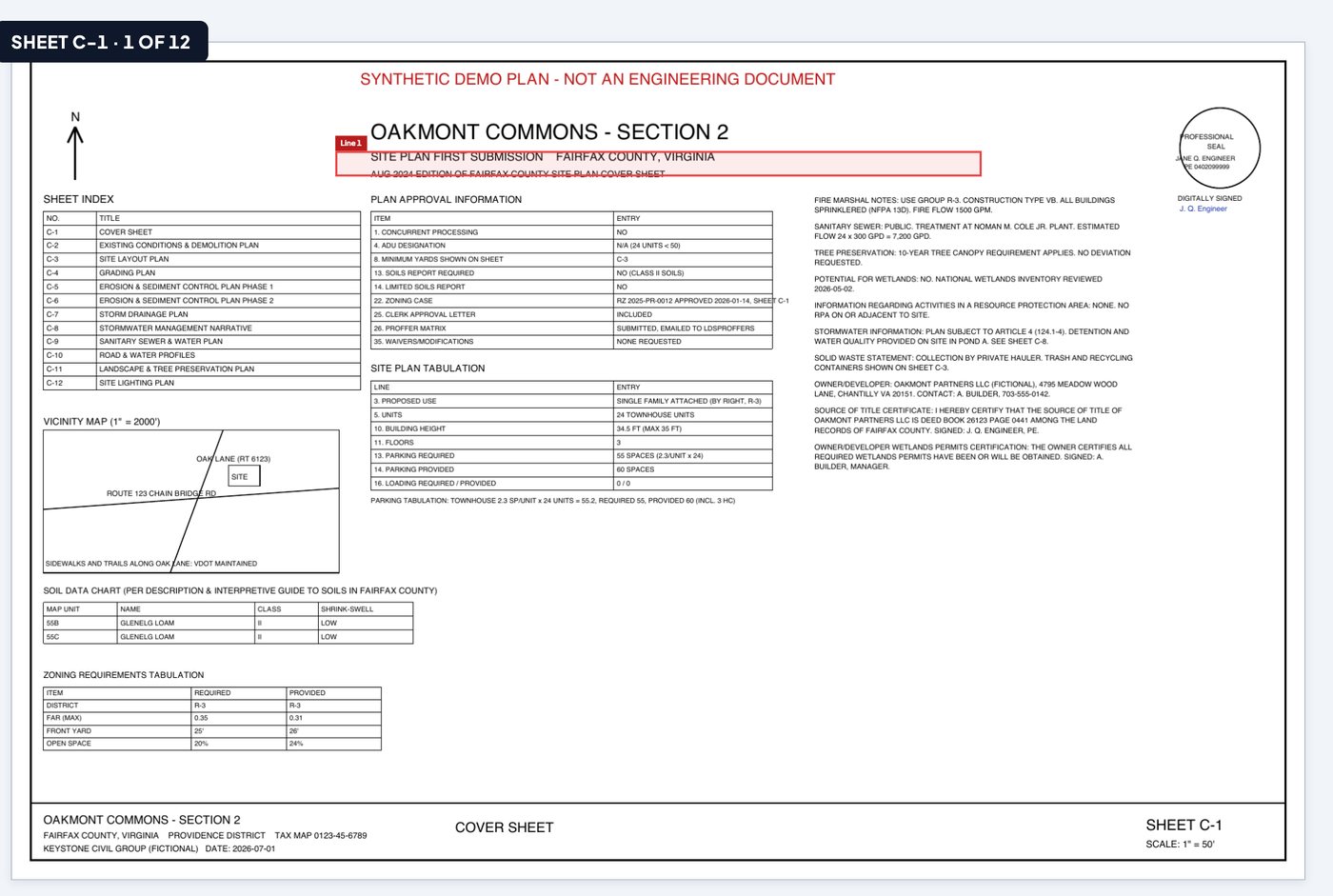The height and width of the screenshot is (896, 1333).
Task: Click the '55B' soil map unit cell
Action: click(79, 624)
